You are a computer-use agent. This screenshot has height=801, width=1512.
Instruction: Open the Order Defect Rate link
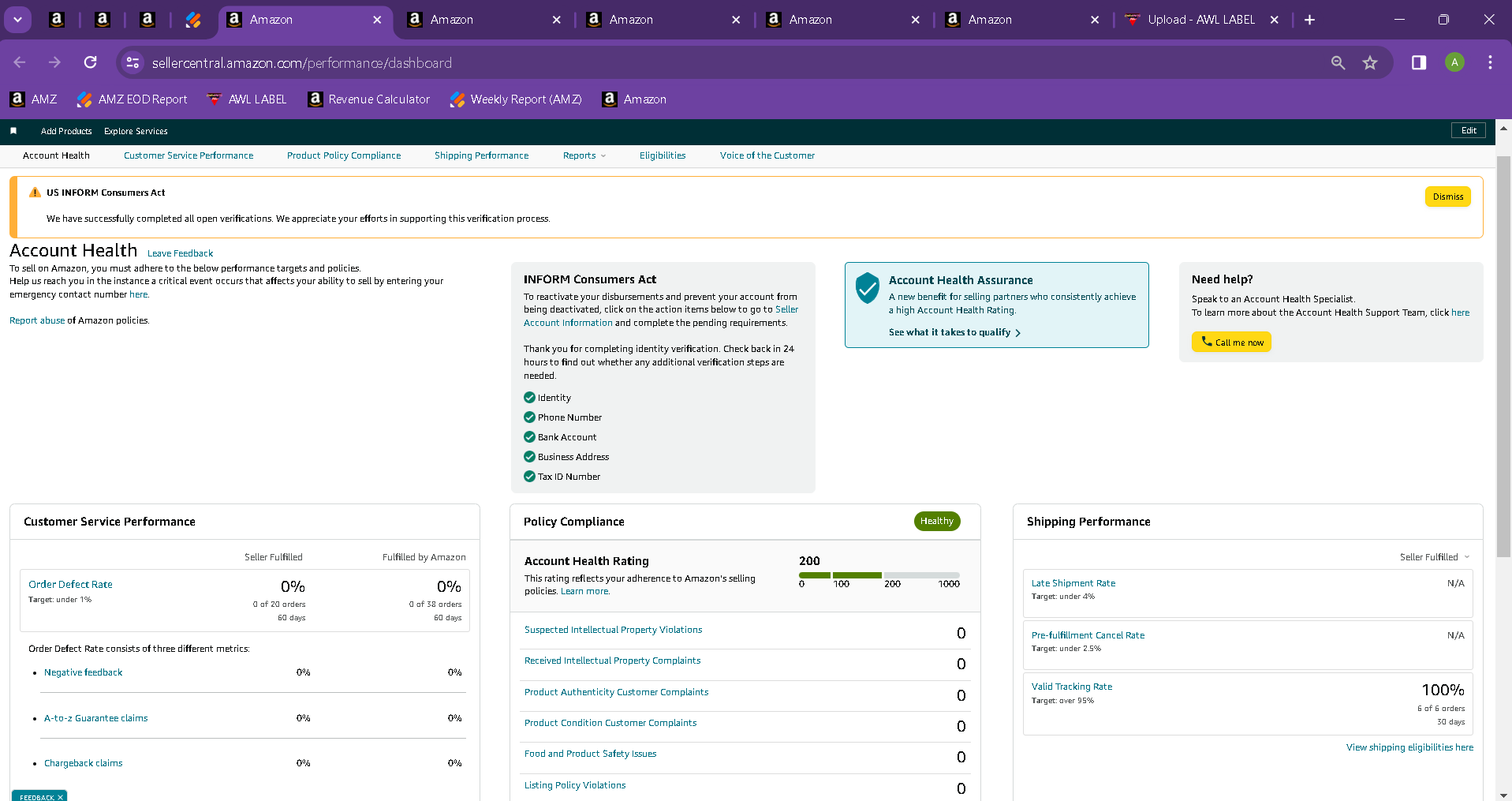(70, 585)
